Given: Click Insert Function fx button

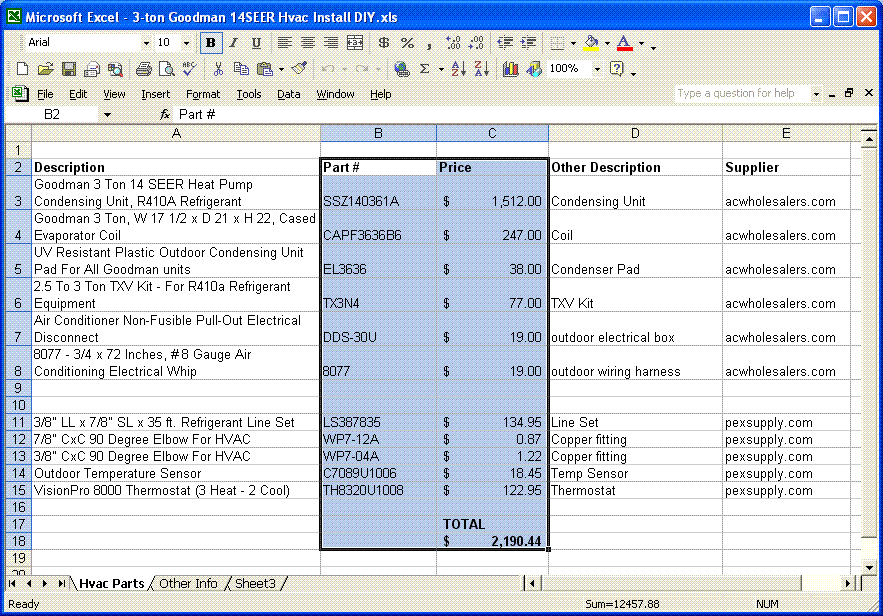Looking at the screenshot, I should coord(164,115).
